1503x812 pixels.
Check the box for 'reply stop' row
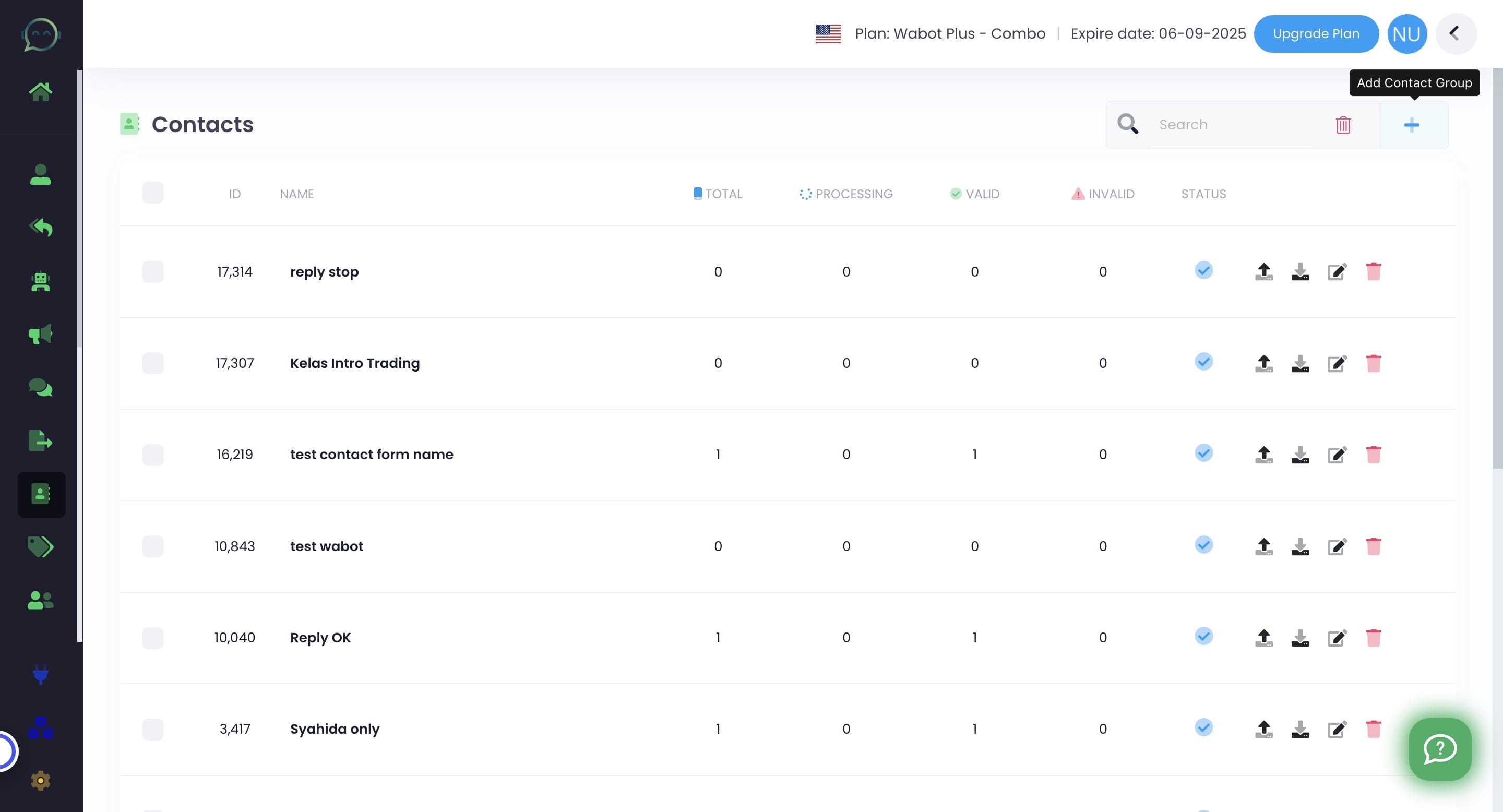153,272
